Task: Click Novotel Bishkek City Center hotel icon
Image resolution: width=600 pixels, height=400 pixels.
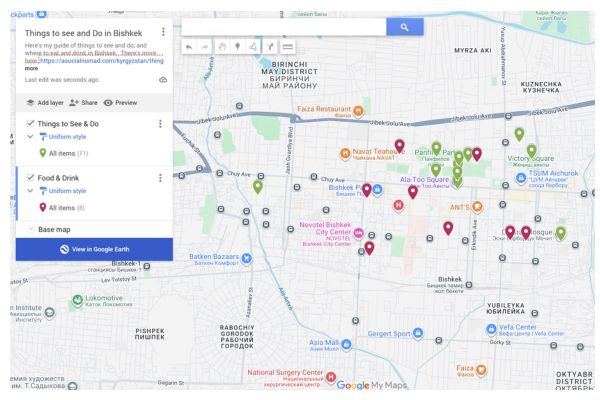Action: click(359, 233)
